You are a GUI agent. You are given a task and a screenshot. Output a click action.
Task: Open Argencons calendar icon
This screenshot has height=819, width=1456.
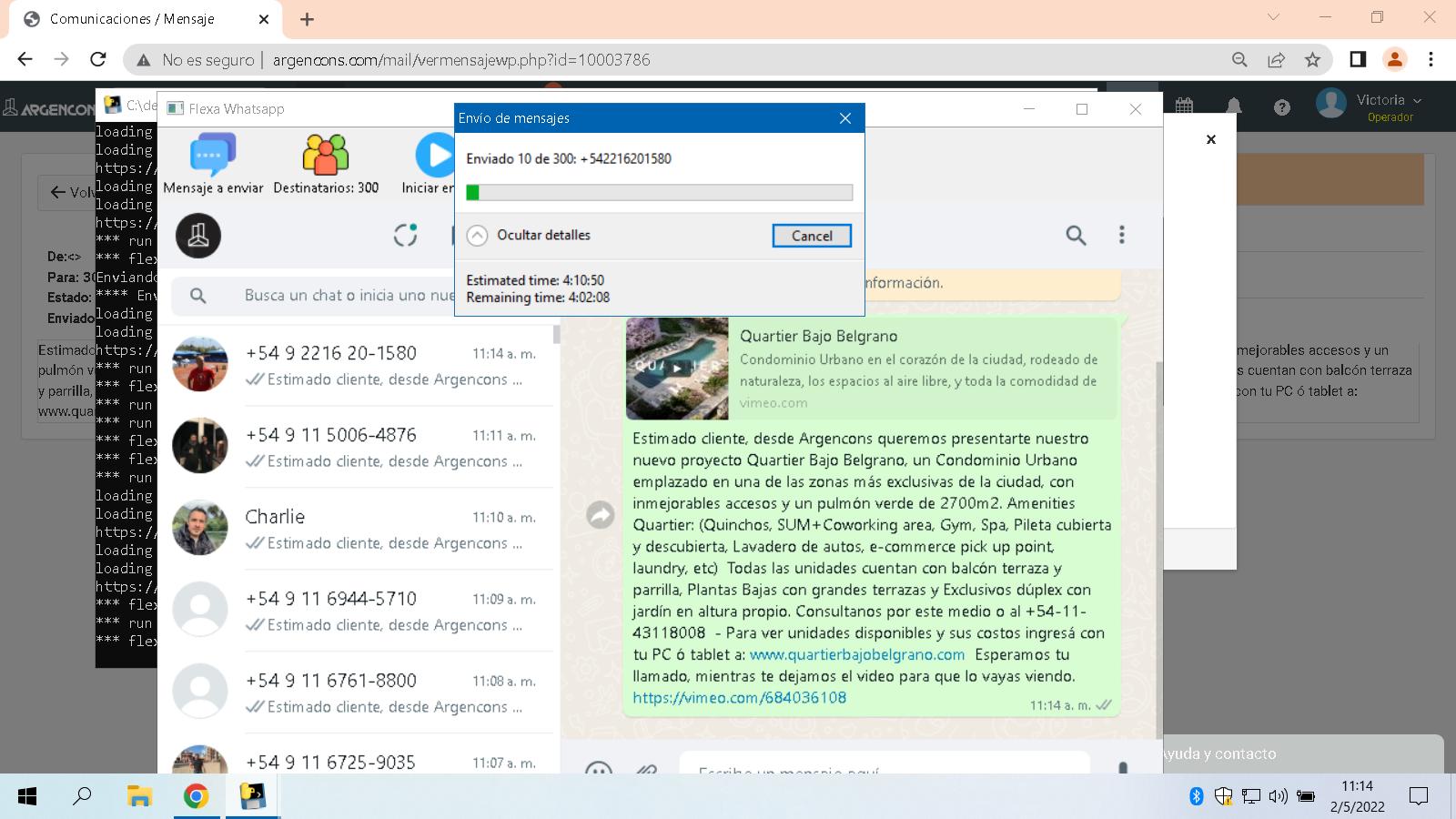point(1184,106)
